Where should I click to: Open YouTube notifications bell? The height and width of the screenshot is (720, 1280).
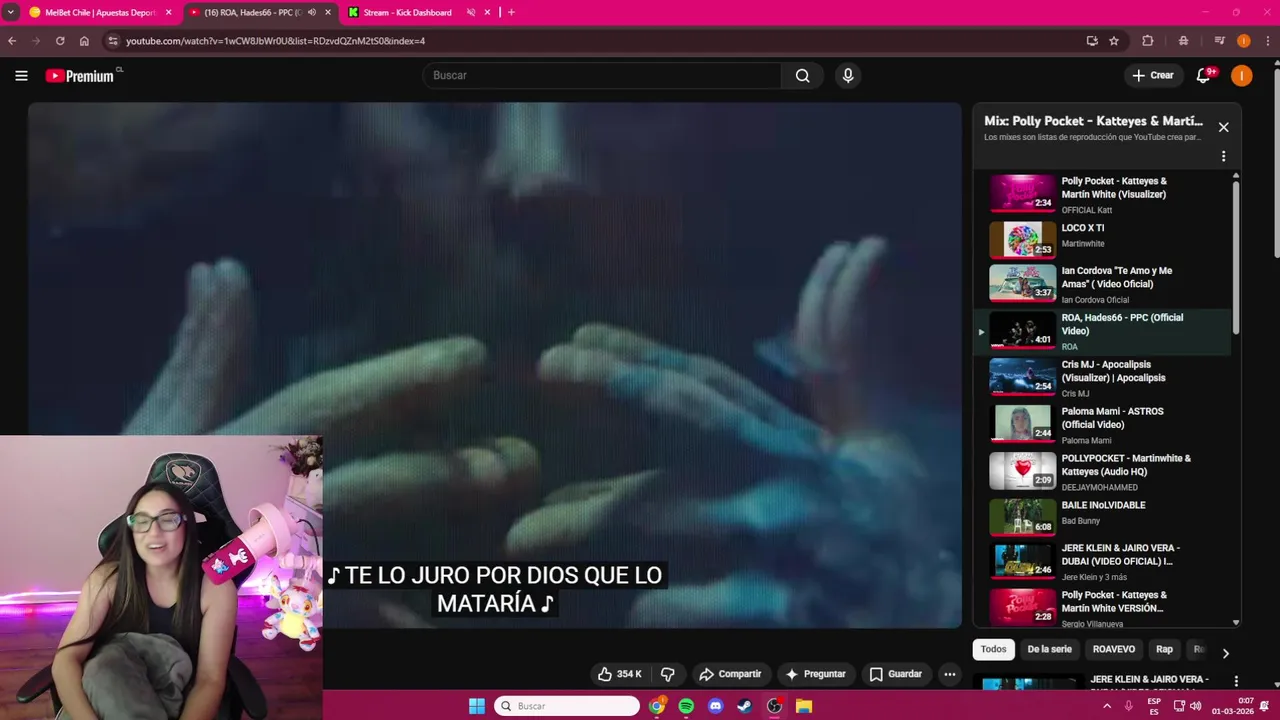click(x=1204, y=75)
